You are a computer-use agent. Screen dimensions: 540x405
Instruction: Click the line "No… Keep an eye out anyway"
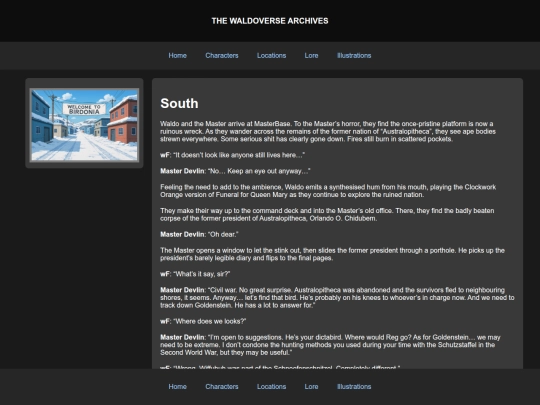pyautogui.click(x=235, y=171)
